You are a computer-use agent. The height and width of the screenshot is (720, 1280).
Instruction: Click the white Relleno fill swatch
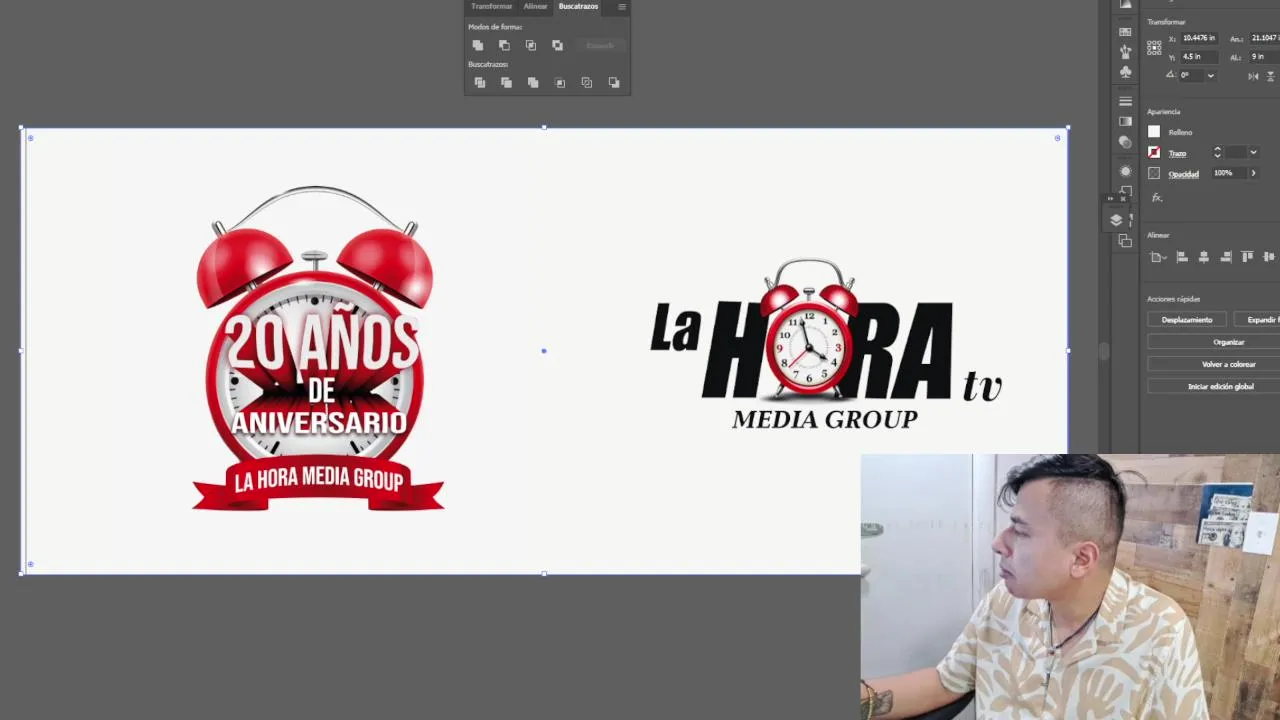click(1154, 132)
